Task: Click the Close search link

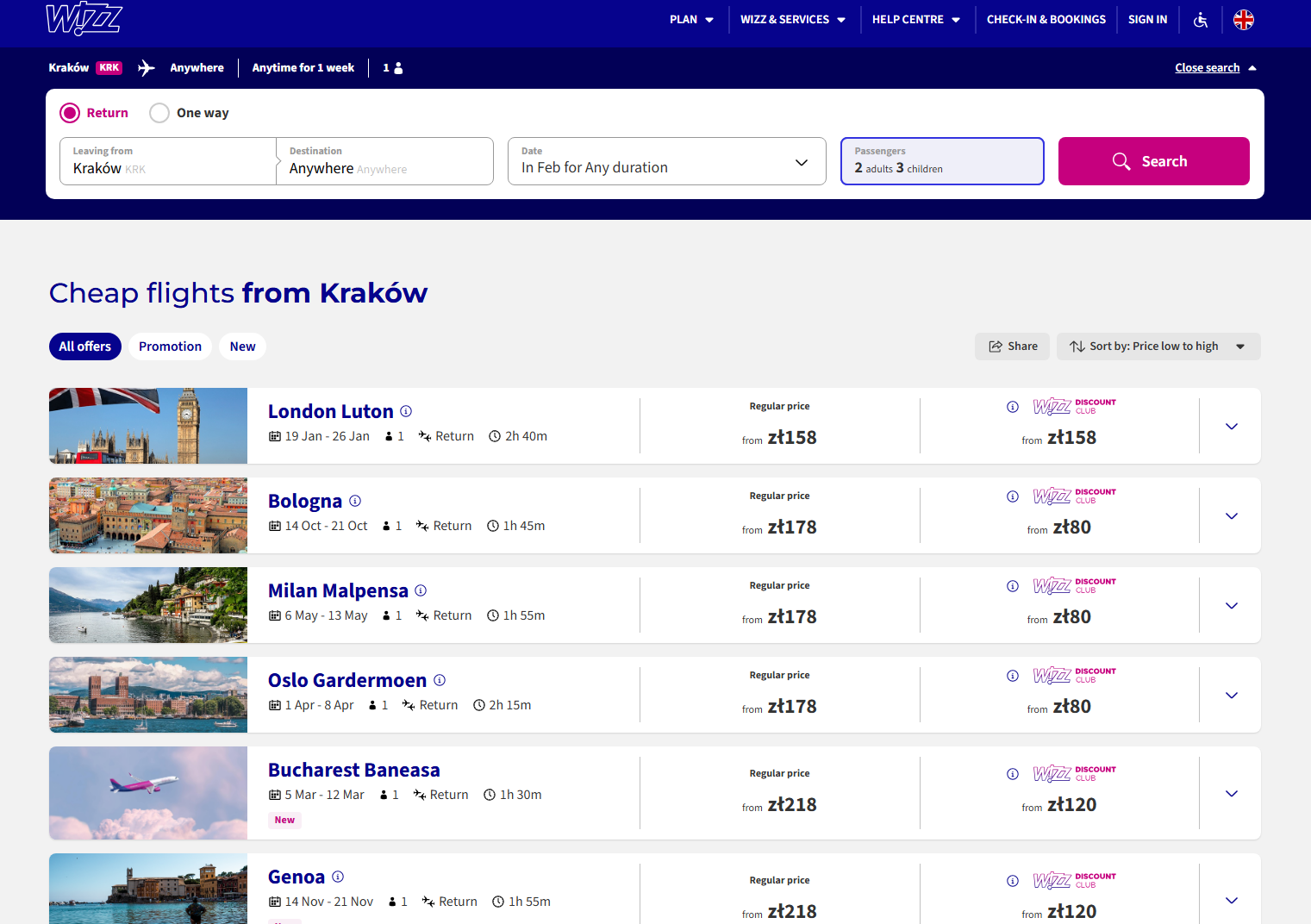Action: click(x=1208, y=68)
